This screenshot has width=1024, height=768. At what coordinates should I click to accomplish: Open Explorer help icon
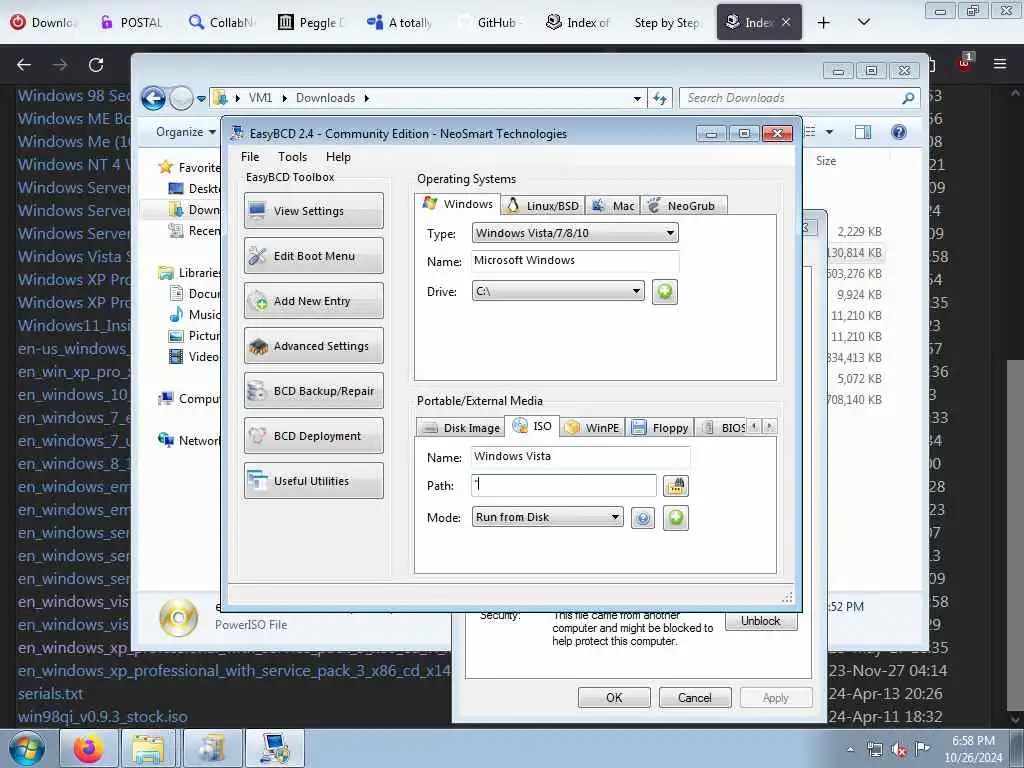click(899, 132)
